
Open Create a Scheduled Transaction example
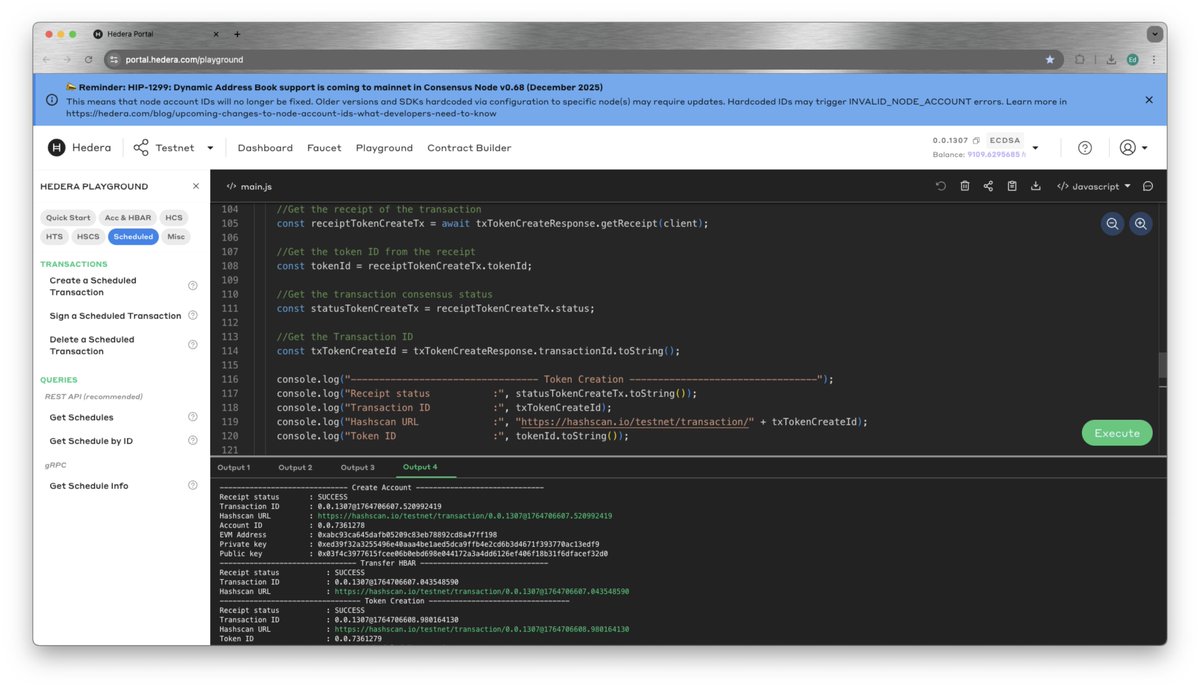tap(93, 286)
